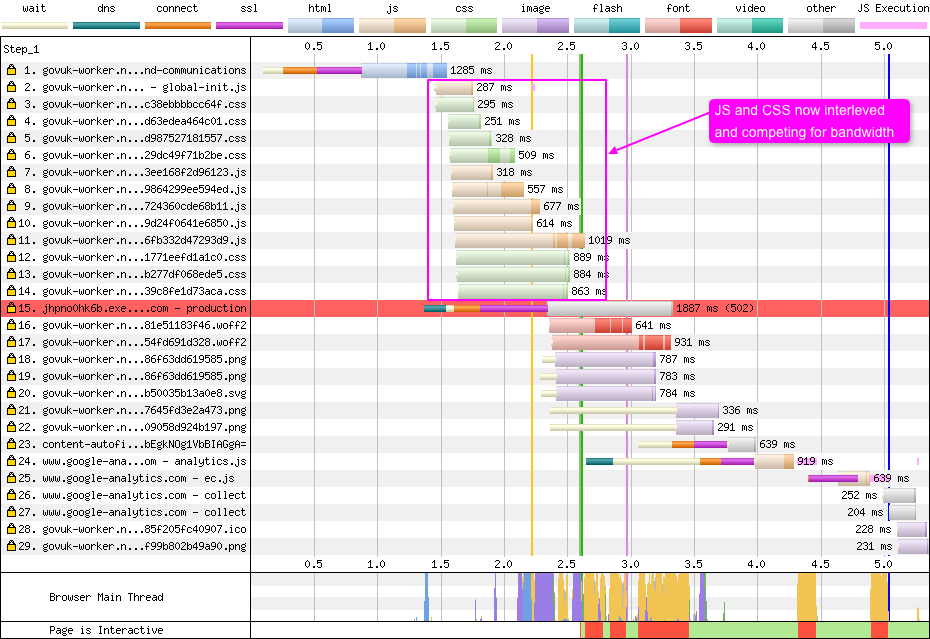Select the flash legend color bar
This screenshot has height=639, width=930.
coord(607,26)
